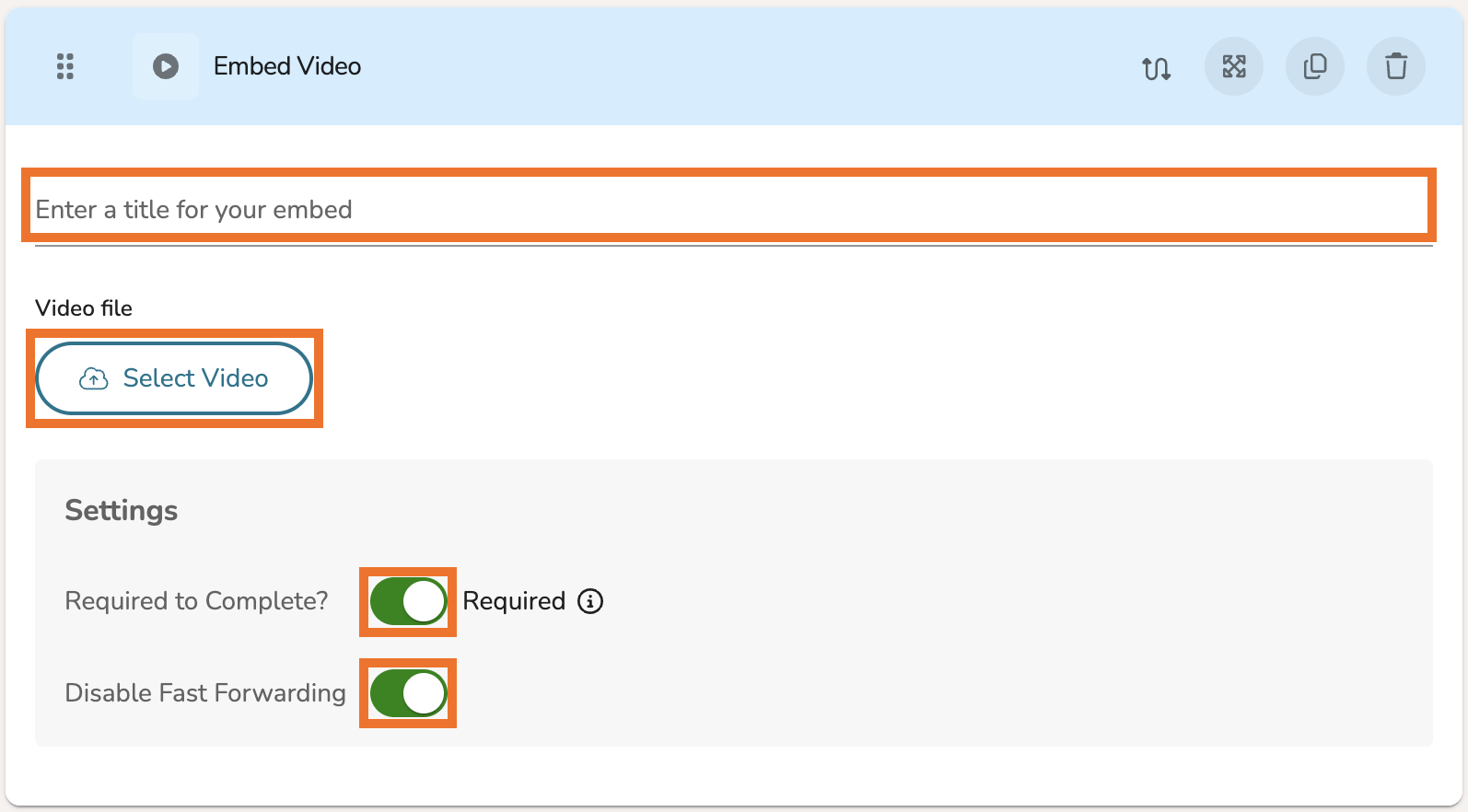Click the Required label text

coord(514,601)
